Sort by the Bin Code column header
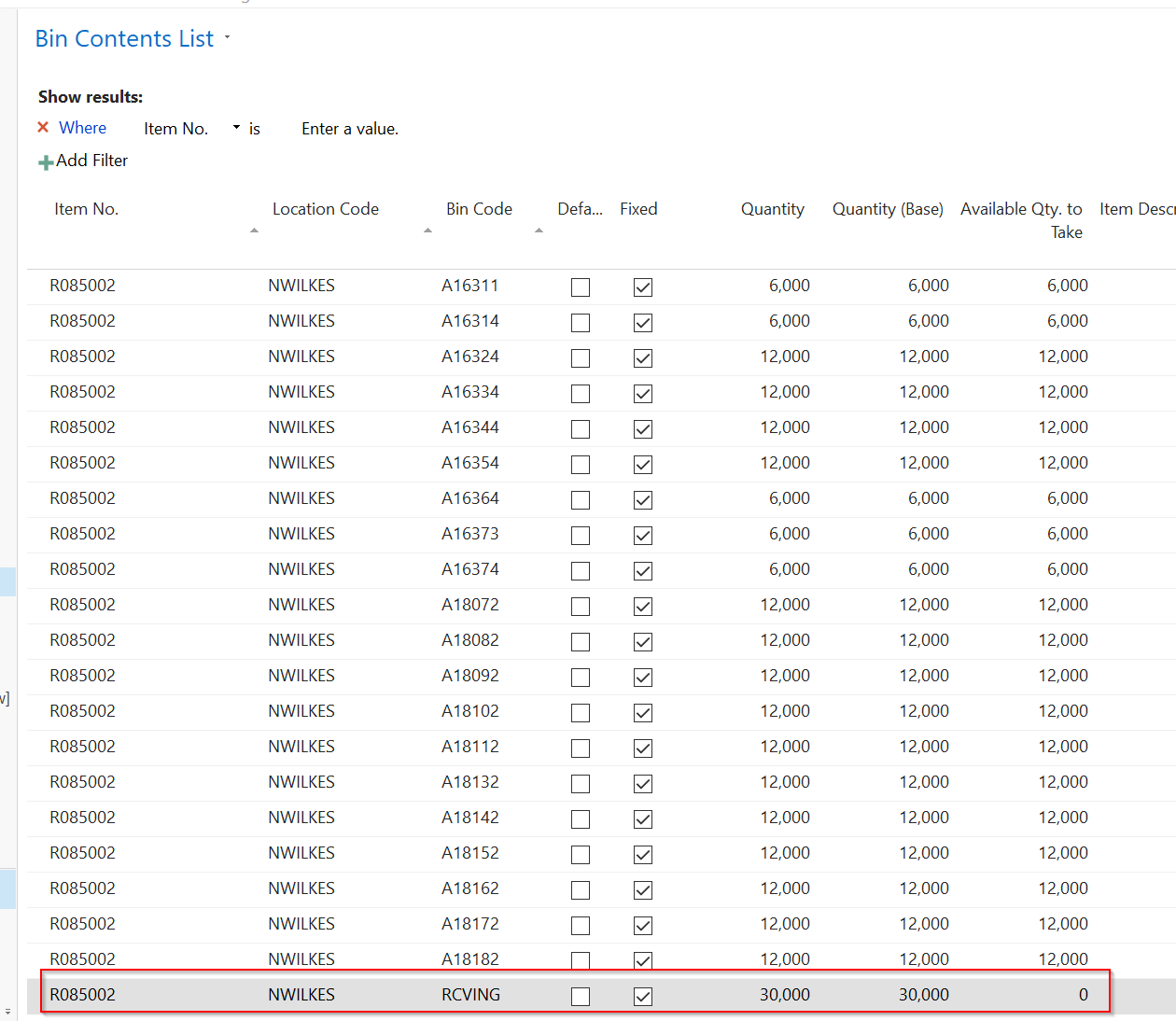Viewport: 1176px width, 1021px height. pyautogui.click(x=479, y=209)
